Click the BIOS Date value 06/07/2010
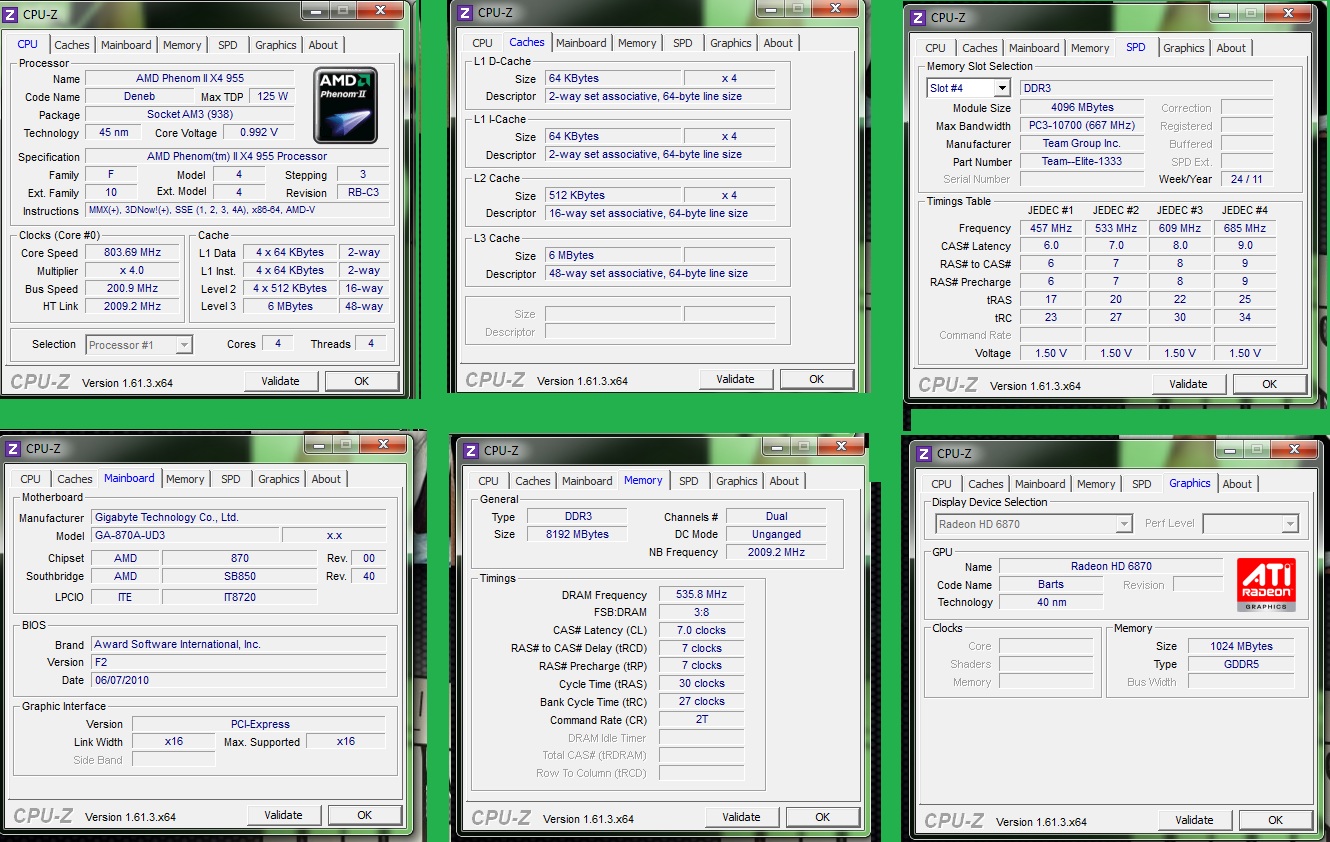Screen dimensions: 1330x842 click(x=238, y=680)
